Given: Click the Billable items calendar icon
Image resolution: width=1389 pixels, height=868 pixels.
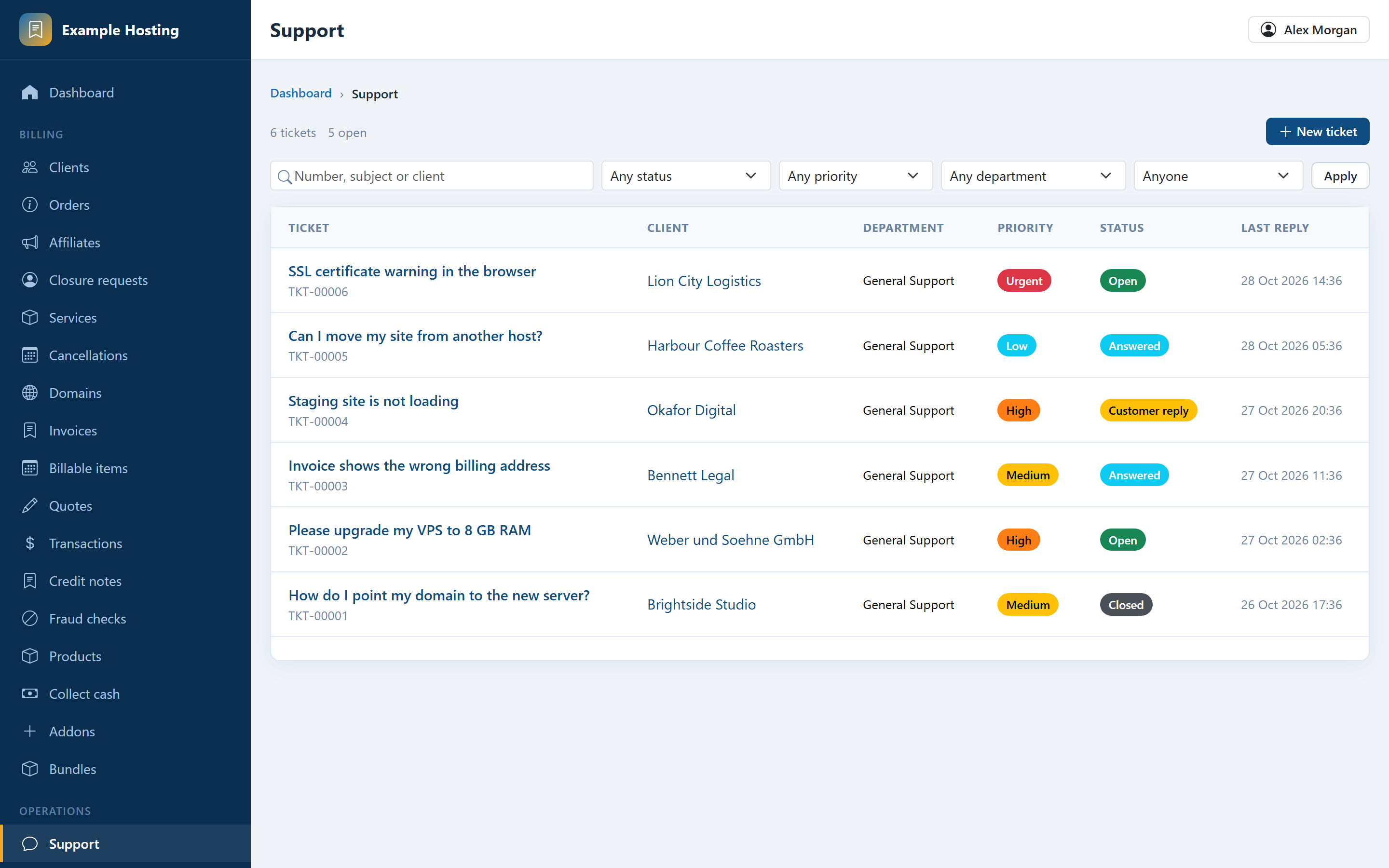Looking at the screenshot, I should point(30,468).
